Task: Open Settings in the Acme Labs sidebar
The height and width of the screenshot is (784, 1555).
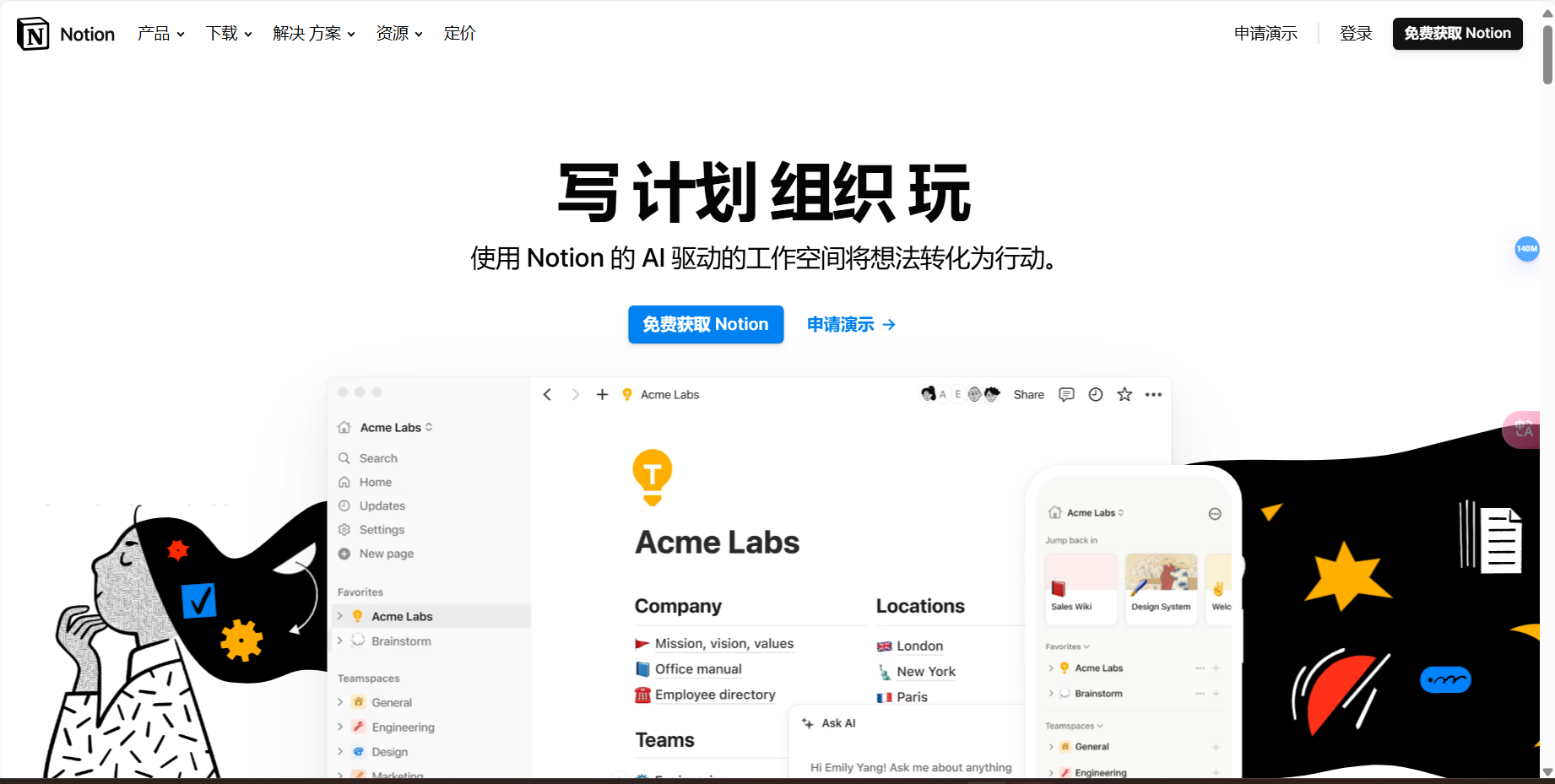Action: point(381,529)
